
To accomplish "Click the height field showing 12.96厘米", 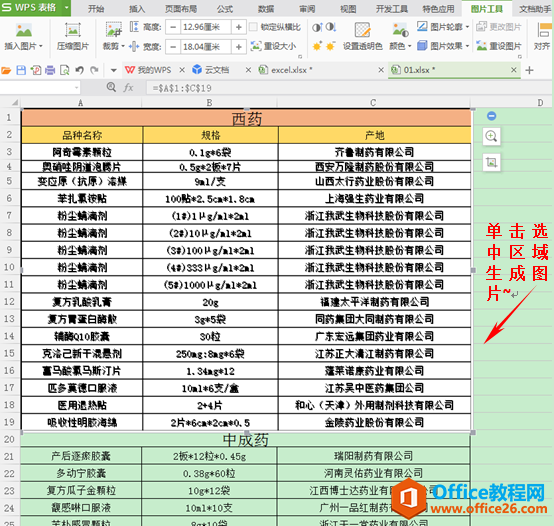I will pos(206,27).
